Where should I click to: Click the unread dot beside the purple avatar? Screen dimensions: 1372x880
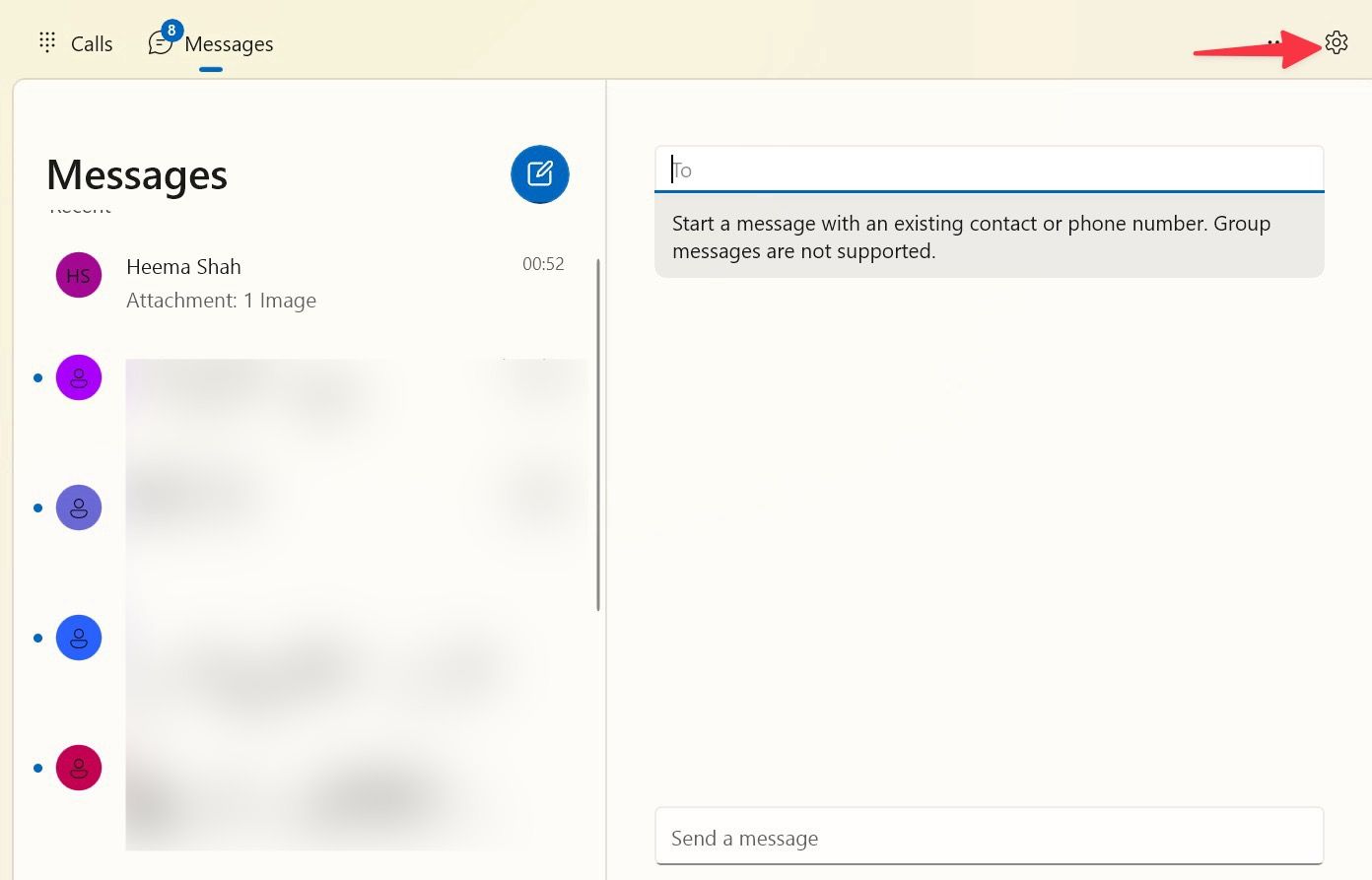(37, 377)
